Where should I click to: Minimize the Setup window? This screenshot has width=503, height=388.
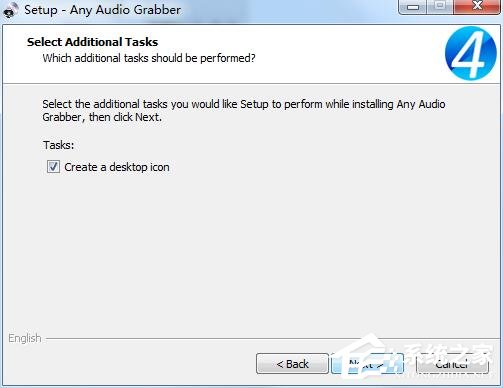tap(413, 7)
